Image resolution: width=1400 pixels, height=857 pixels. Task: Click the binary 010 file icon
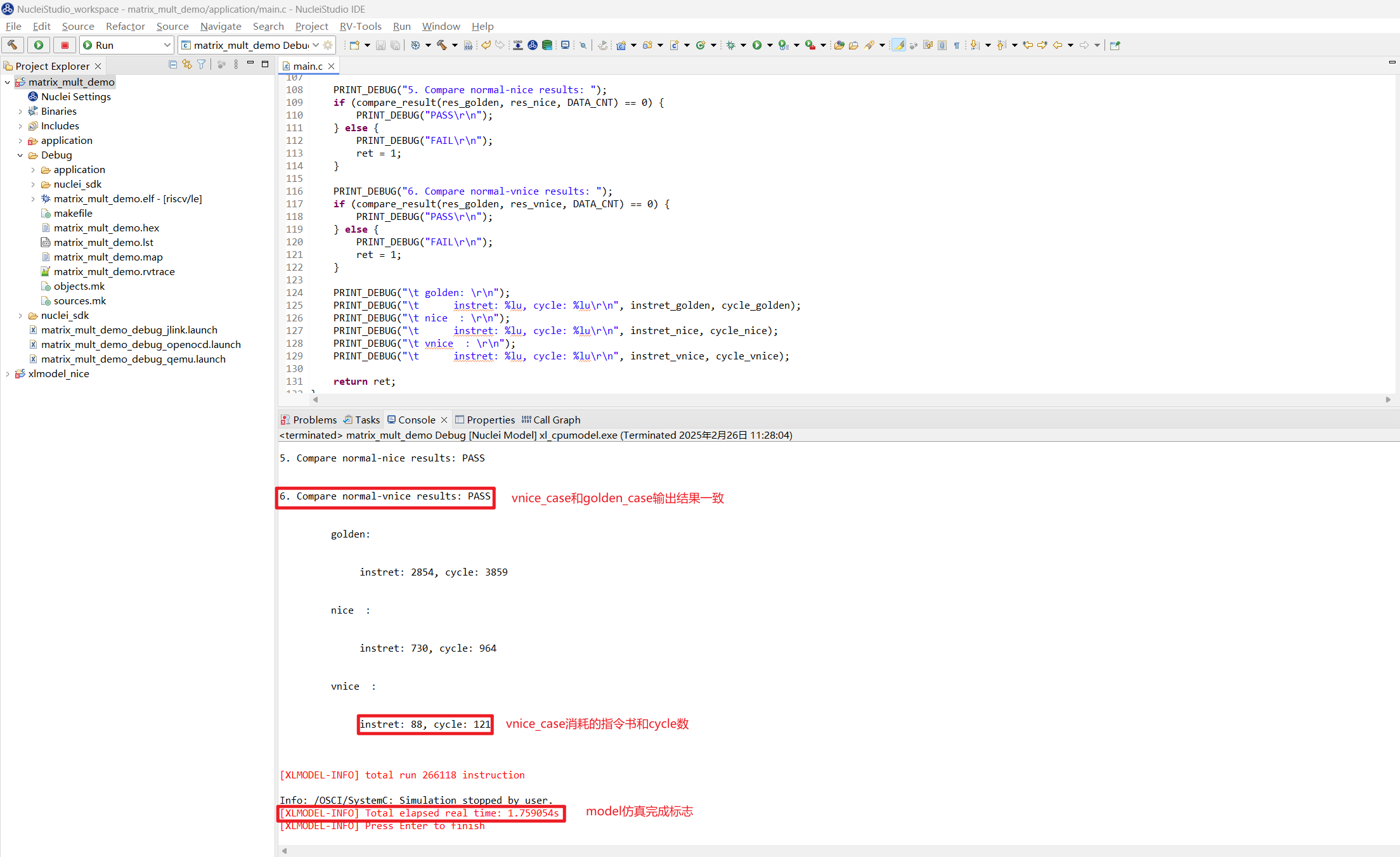(468, 45)
